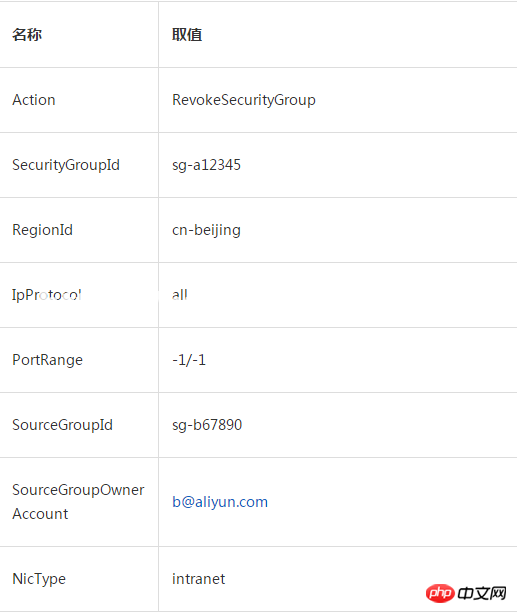The height and width of the screenshot is (613, 517).
Task: Select the intranet value text
Action: tap(199, 579)
